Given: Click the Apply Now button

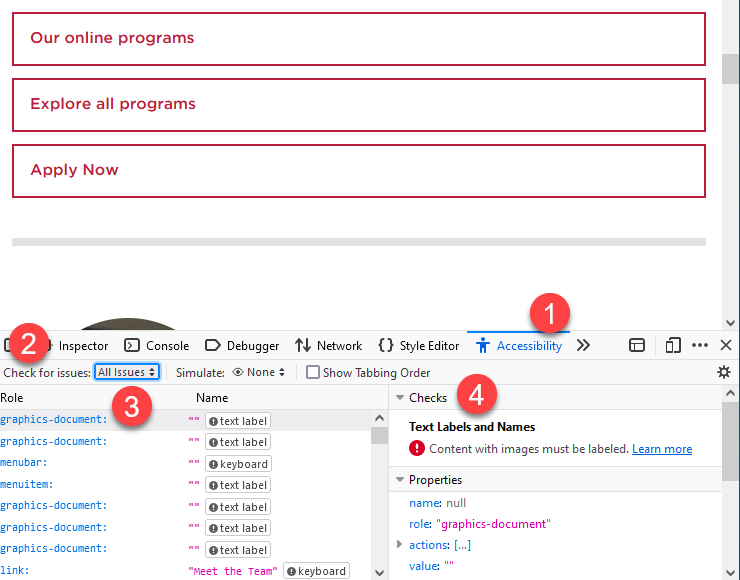Looking at the screenshot, I should tap(358, 171).
